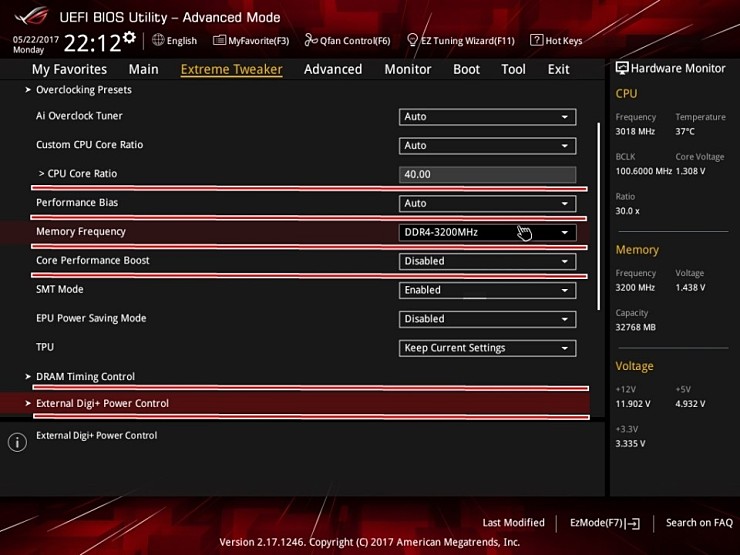740x555 pixels.
Task: Click EPU Power Saving Mode label
Action: pos(91,318)
